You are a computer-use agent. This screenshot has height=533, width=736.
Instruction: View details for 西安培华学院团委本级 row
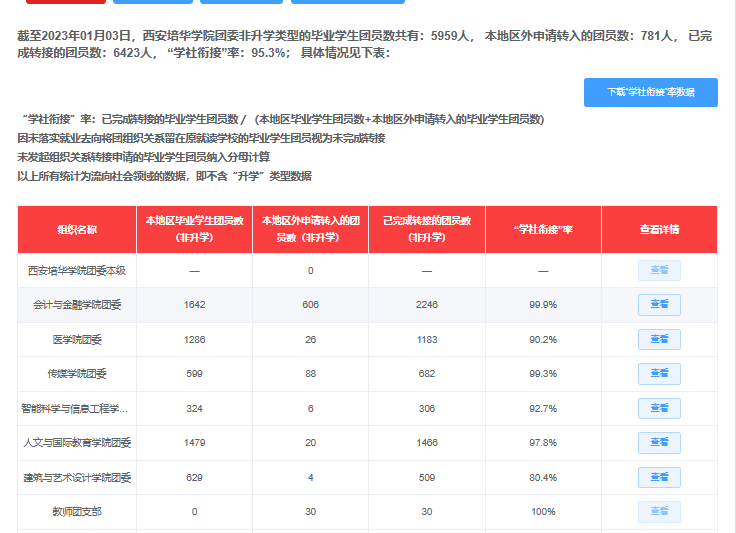pos(659,270)
